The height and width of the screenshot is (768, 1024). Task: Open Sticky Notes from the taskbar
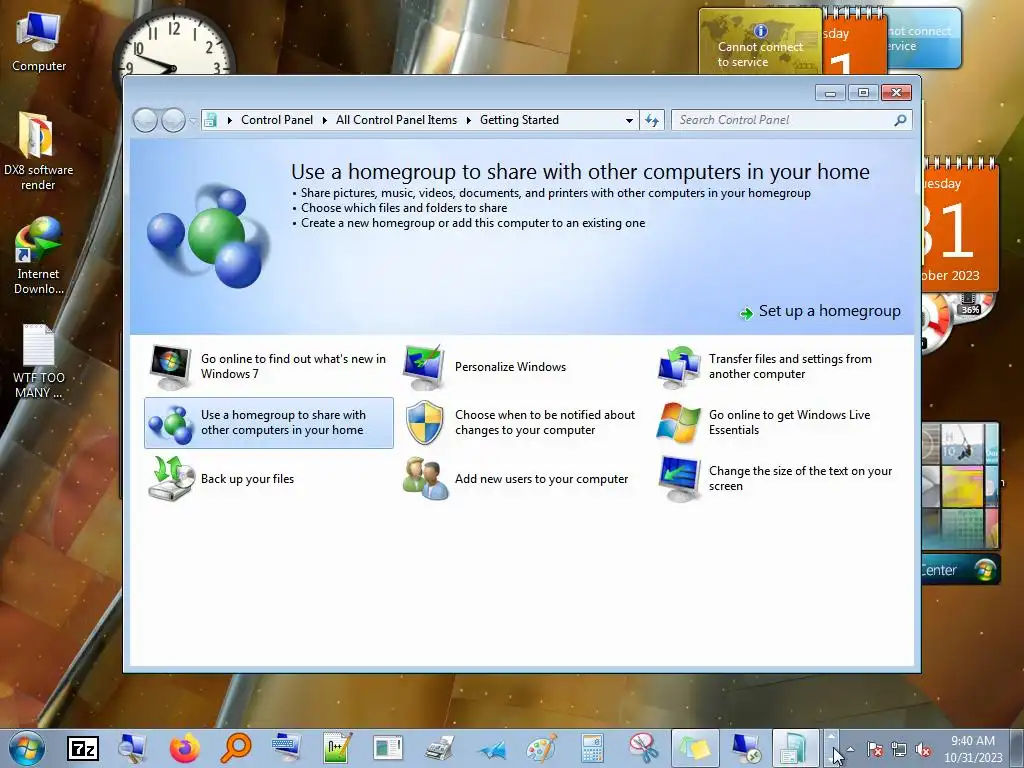click(x=695, y=748)
